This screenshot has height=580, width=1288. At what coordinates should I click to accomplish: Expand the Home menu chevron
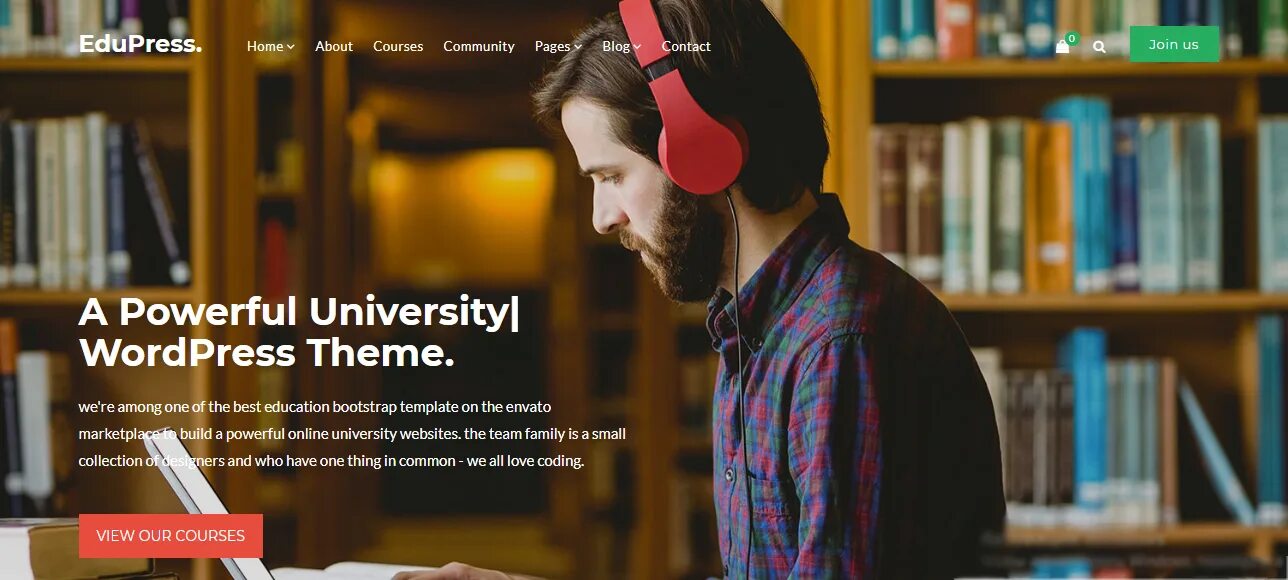tap(291, 47)
